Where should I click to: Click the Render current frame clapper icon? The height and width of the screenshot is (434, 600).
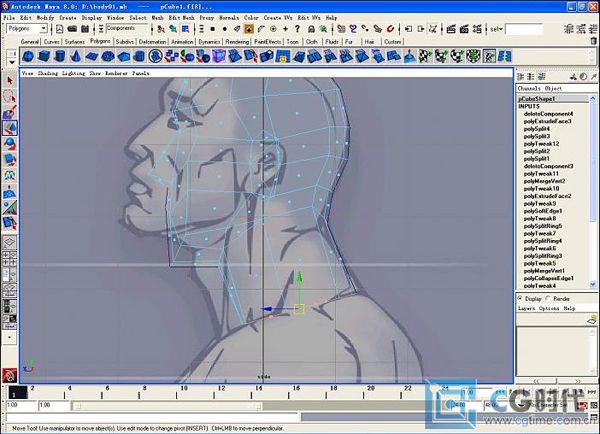pyautogui.click(x=452, y=29)
